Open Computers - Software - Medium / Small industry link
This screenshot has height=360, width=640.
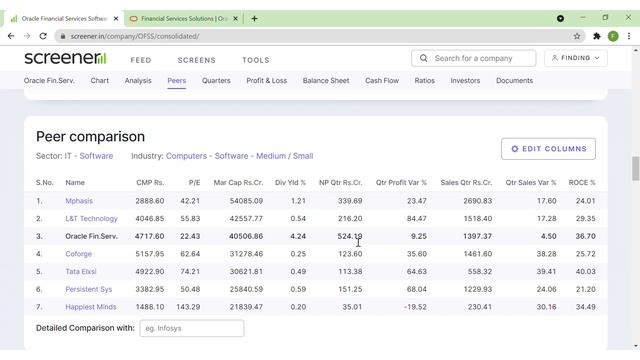239,156
